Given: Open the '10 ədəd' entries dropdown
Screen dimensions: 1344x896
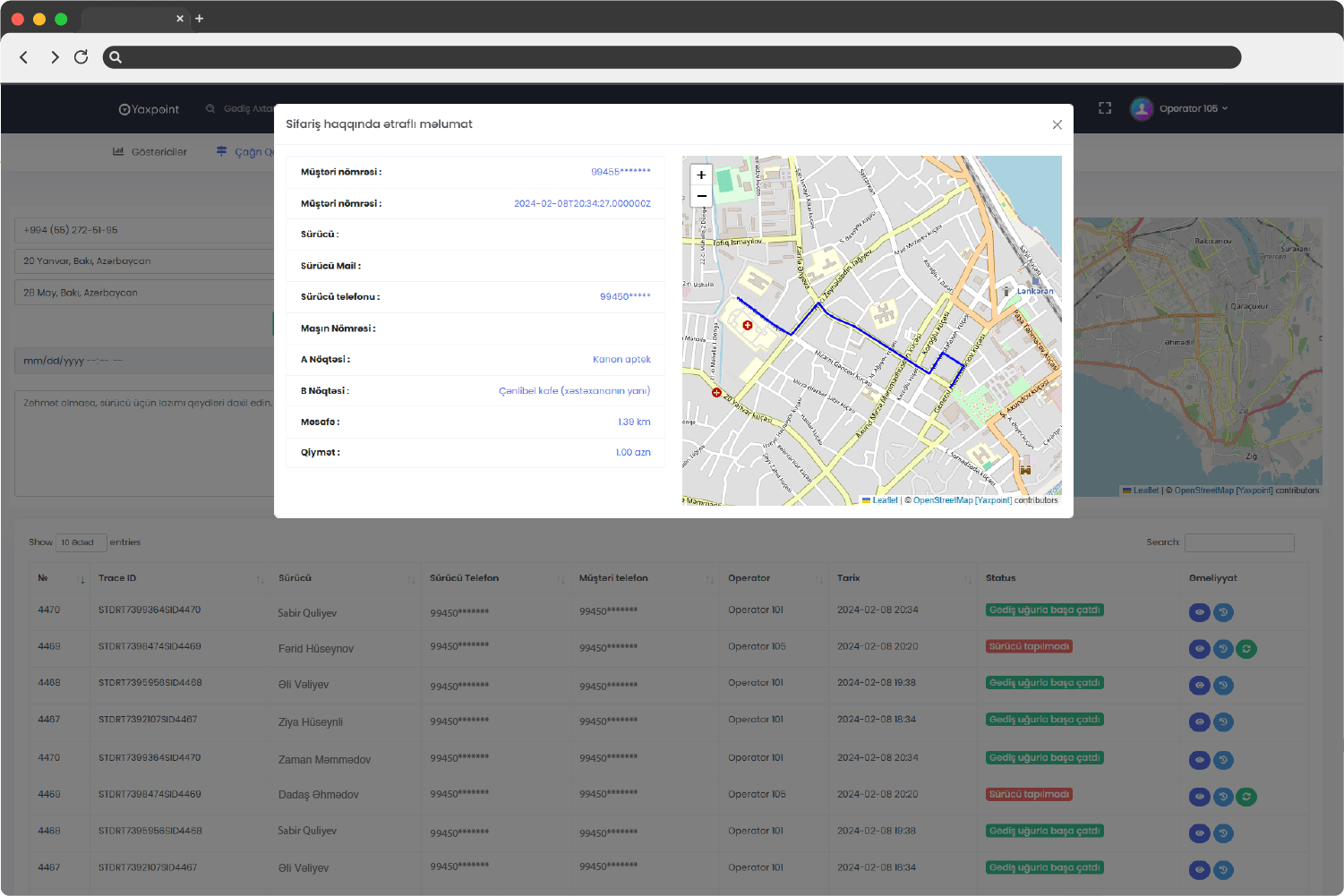Looking at the screenshot, I should 81,542.
